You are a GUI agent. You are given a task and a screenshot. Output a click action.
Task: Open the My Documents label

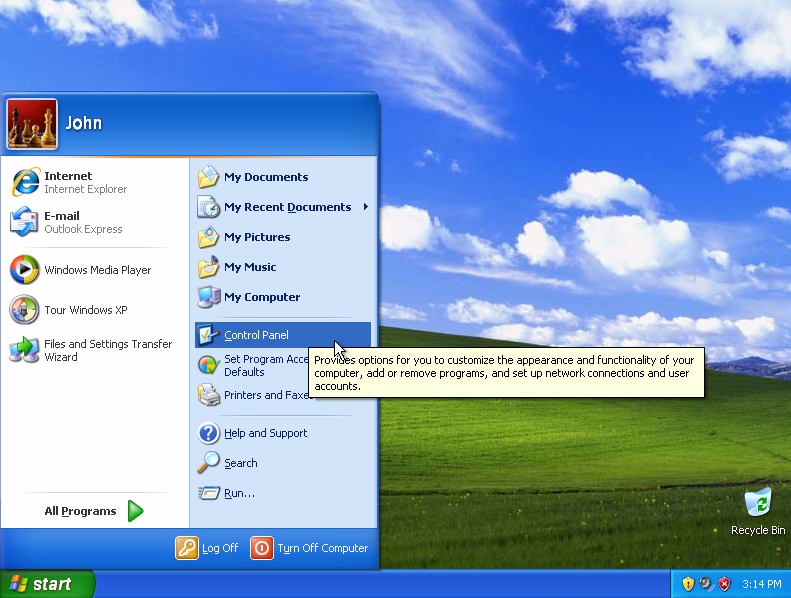click(x=266, y=177)
